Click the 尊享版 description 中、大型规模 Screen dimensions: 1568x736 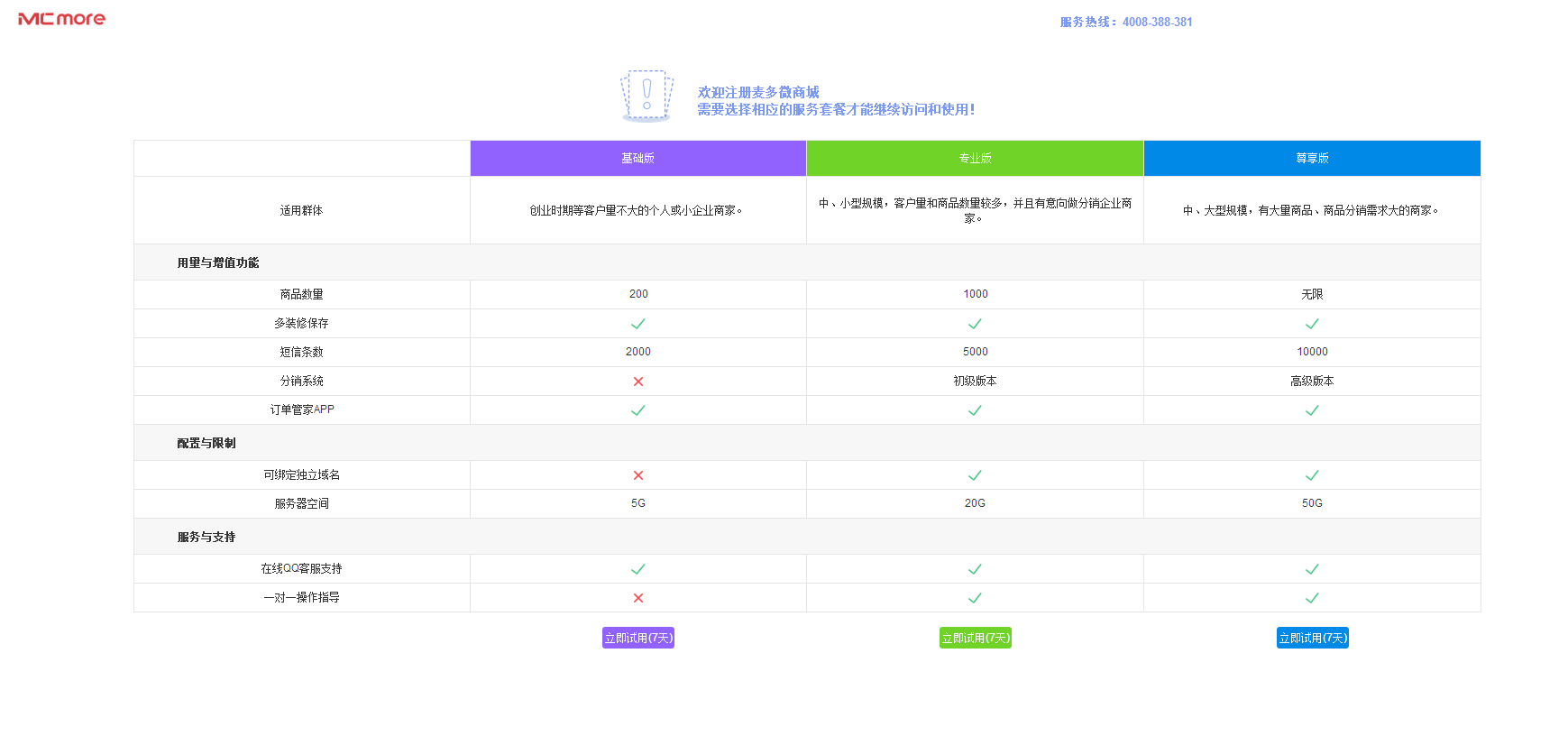1312,210
